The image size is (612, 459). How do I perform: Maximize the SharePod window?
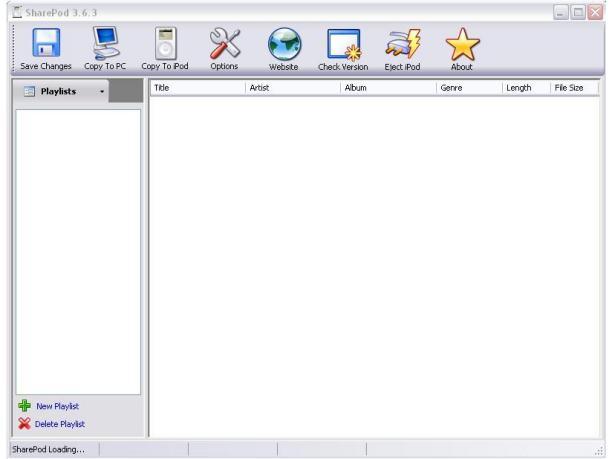click(578, 12)
